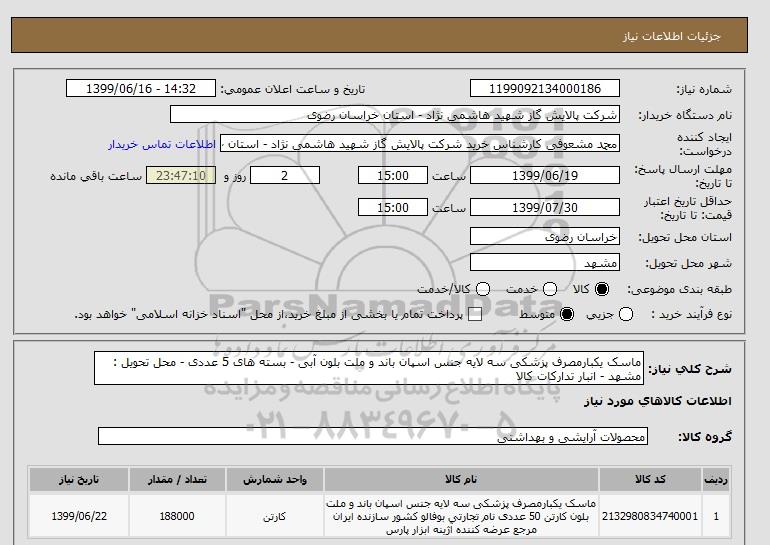770x545 pixels.
Task: Click the price validity date 1399/07/30
Action: [x=545, y=207]
